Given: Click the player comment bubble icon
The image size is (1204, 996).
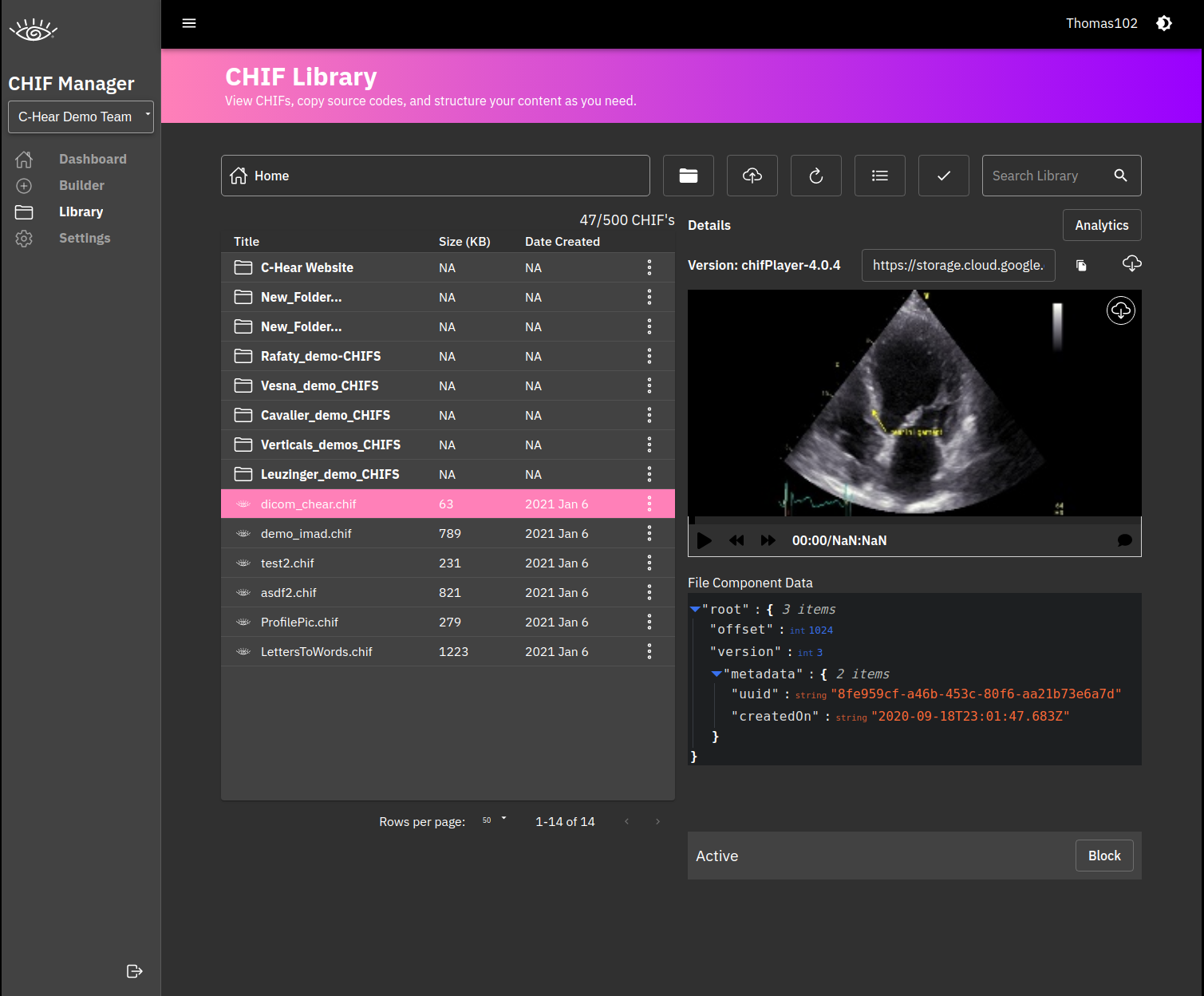Looking at the screenshot, I should (1125, 540).
